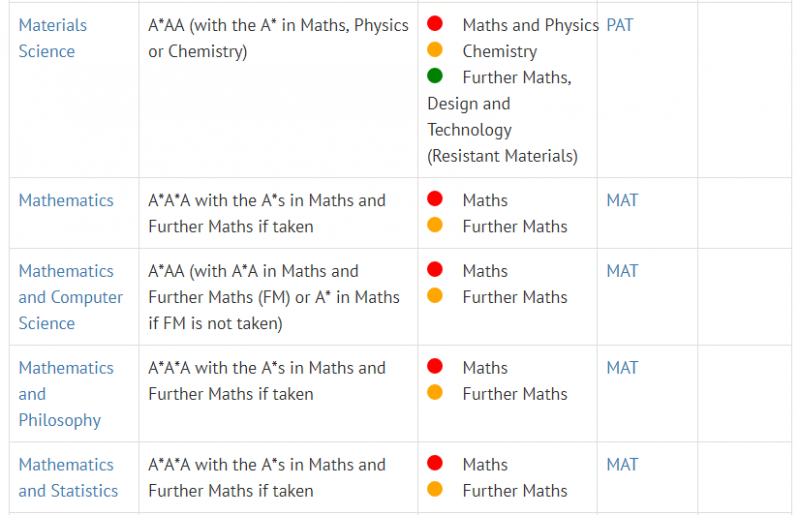Image resolution: width=800 pixels, height=515 pixels.
Task: Click the green dot beside Further Maths, Design
Action: coord(435,76)
